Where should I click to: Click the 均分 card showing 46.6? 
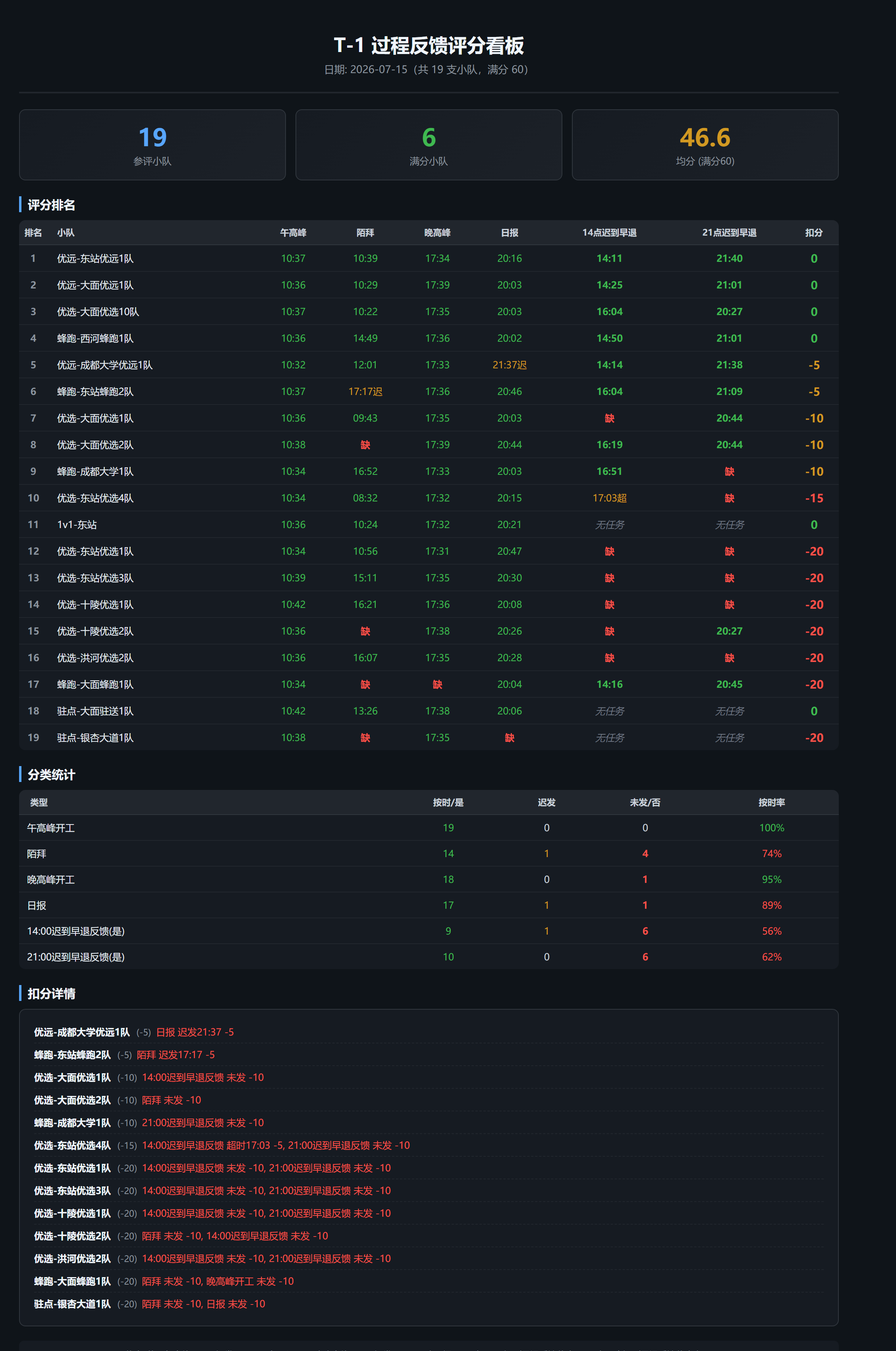coord(705,145)
